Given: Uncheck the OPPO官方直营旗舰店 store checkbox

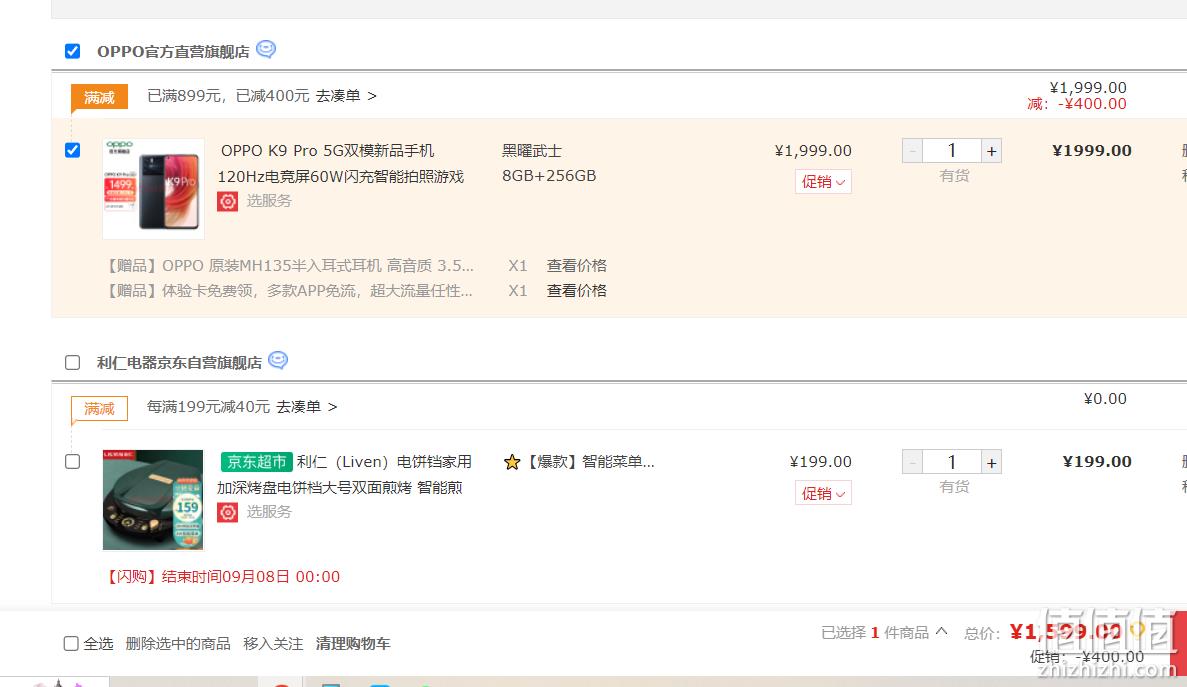Looking at the screenshot, I should [73, 51].
